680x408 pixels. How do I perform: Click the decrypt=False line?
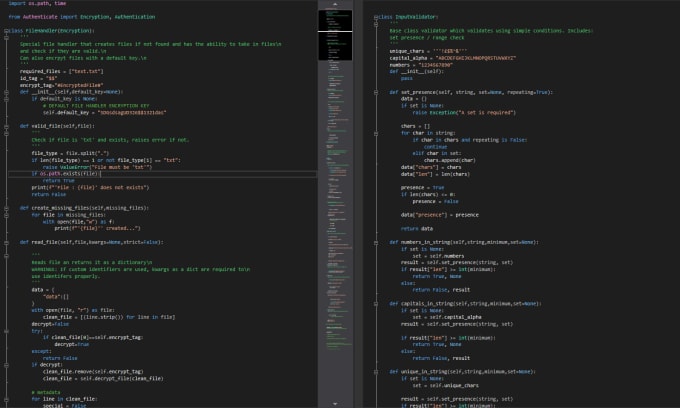pos(50,324)
